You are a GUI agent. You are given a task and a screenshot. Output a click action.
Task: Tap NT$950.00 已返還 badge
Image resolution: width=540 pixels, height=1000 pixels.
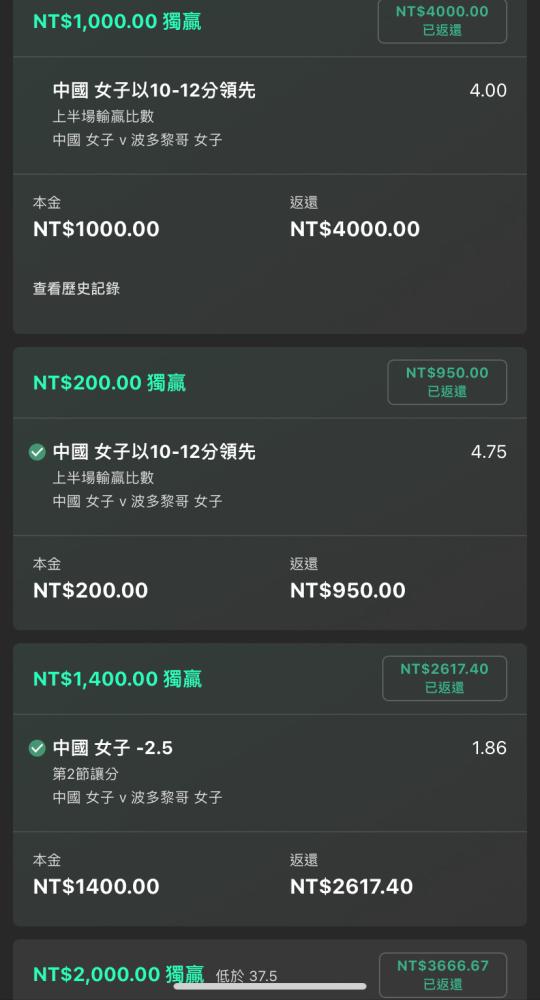[x=447, y=382]
